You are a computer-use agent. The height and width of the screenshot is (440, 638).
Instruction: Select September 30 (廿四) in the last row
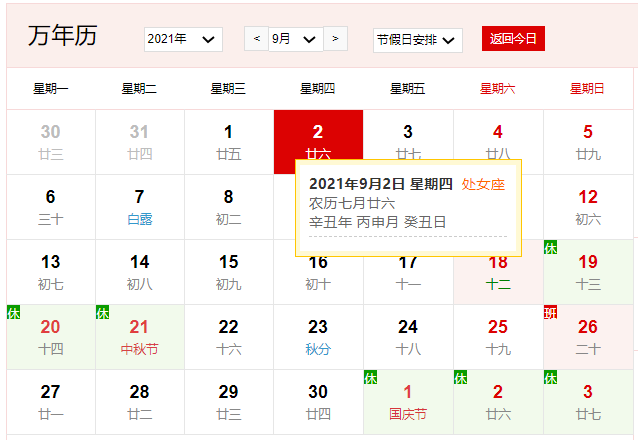tap(318, 402)
